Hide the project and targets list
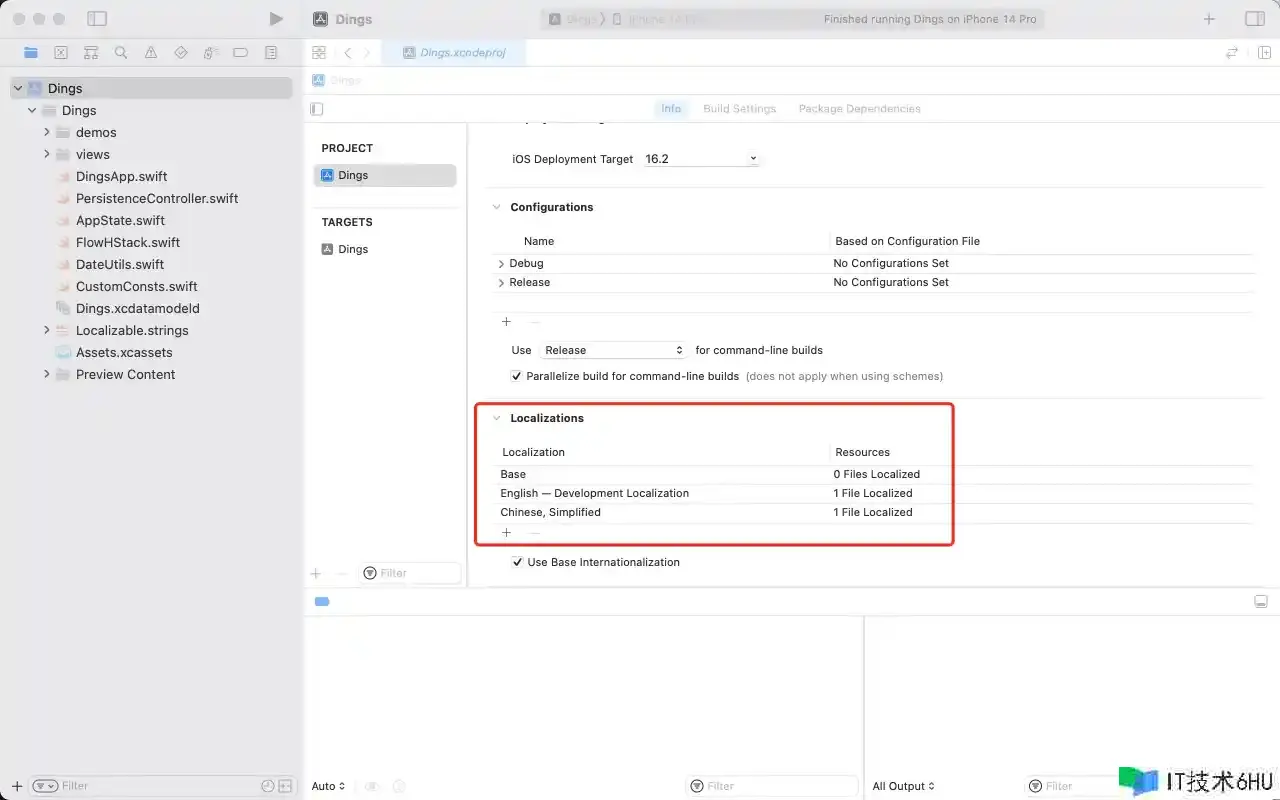 (x=317, y=109)
